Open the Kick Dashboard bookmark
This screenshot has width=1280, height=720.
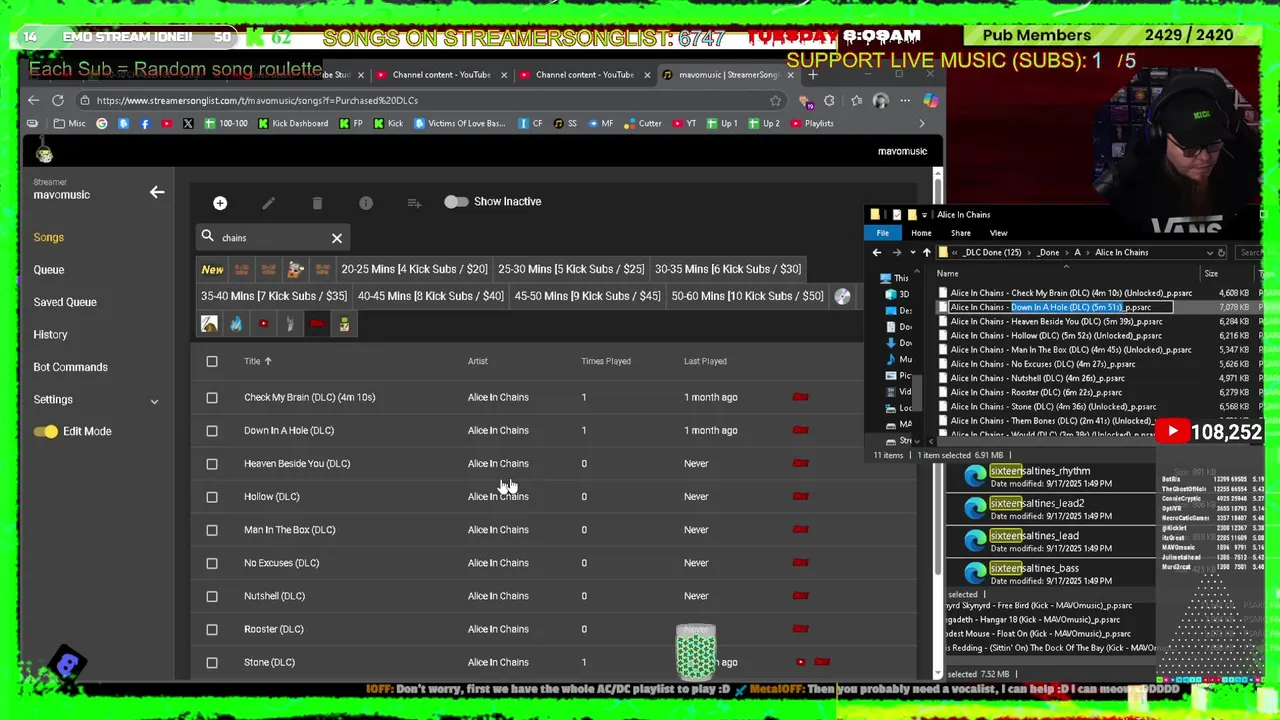point(292,123)
